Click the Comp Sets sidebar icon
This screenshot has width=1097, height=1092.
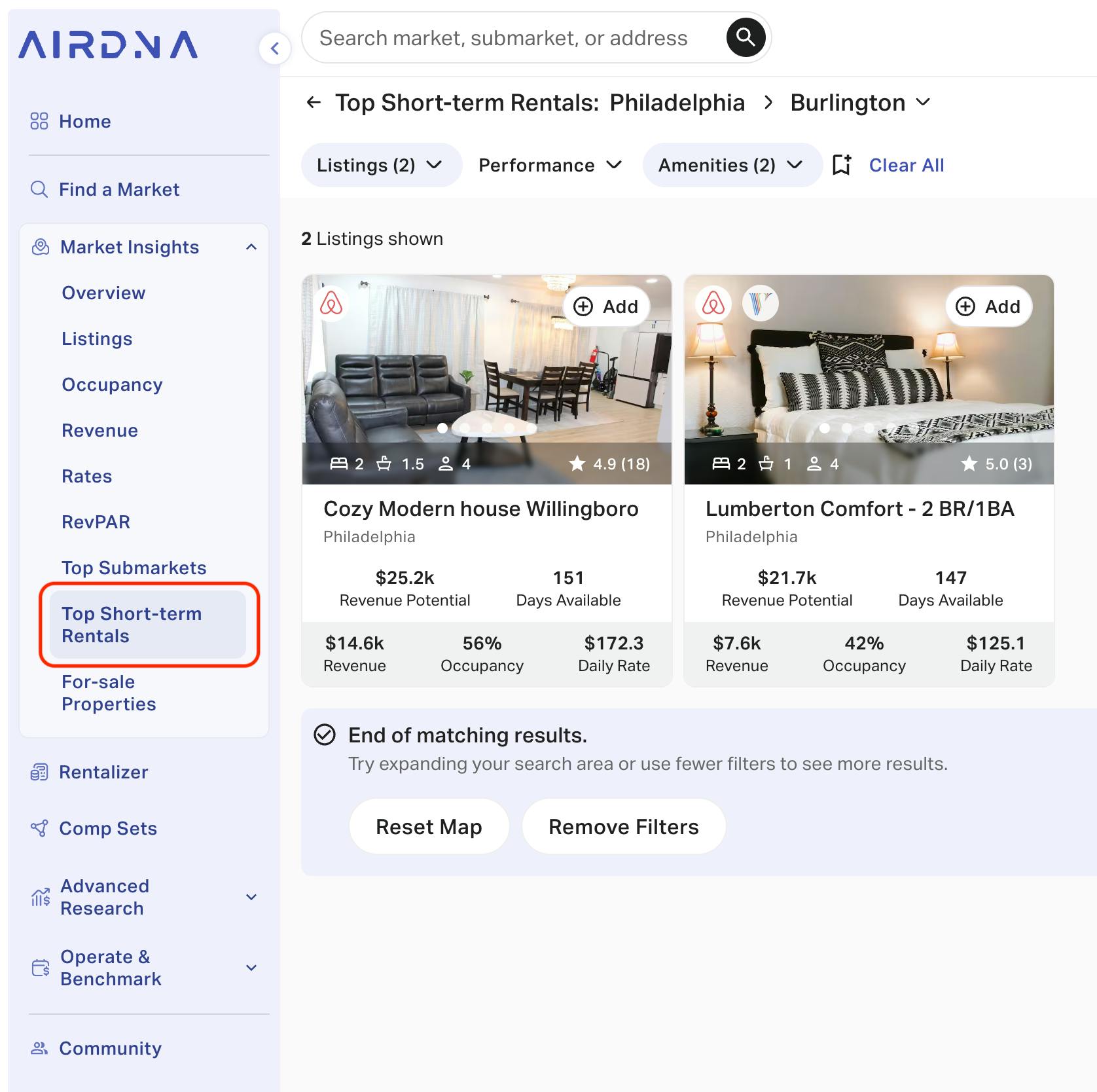39,828
